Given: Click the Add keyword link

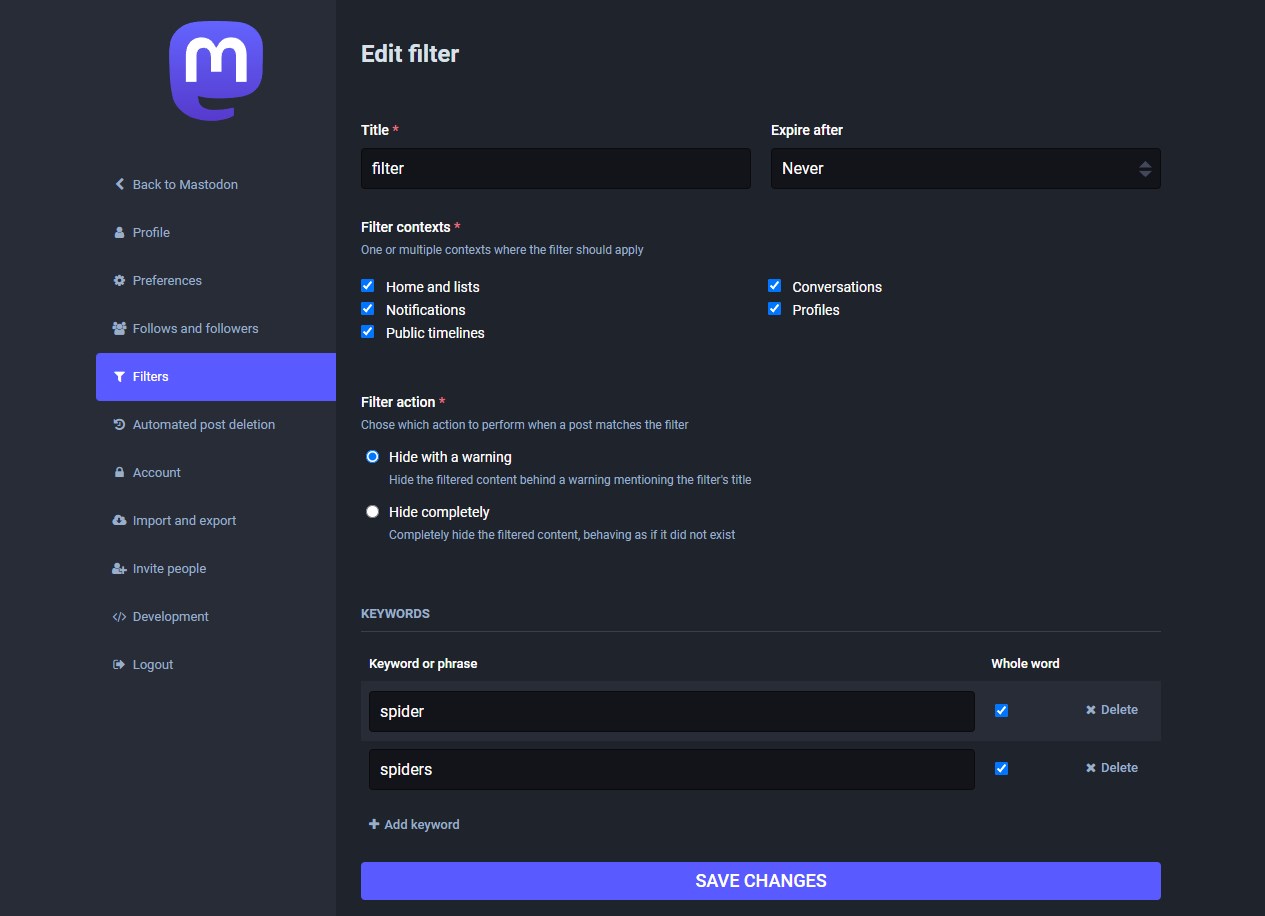Looking at the screenshot, I should (x=414, y=824).
